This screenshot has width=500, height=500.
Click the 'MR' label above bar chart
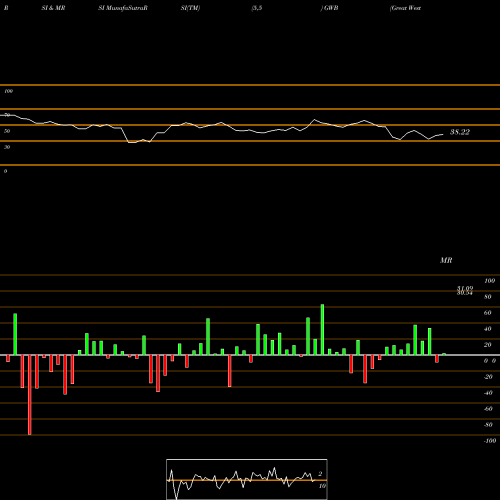pyautogui.click(x=446, y=260)
